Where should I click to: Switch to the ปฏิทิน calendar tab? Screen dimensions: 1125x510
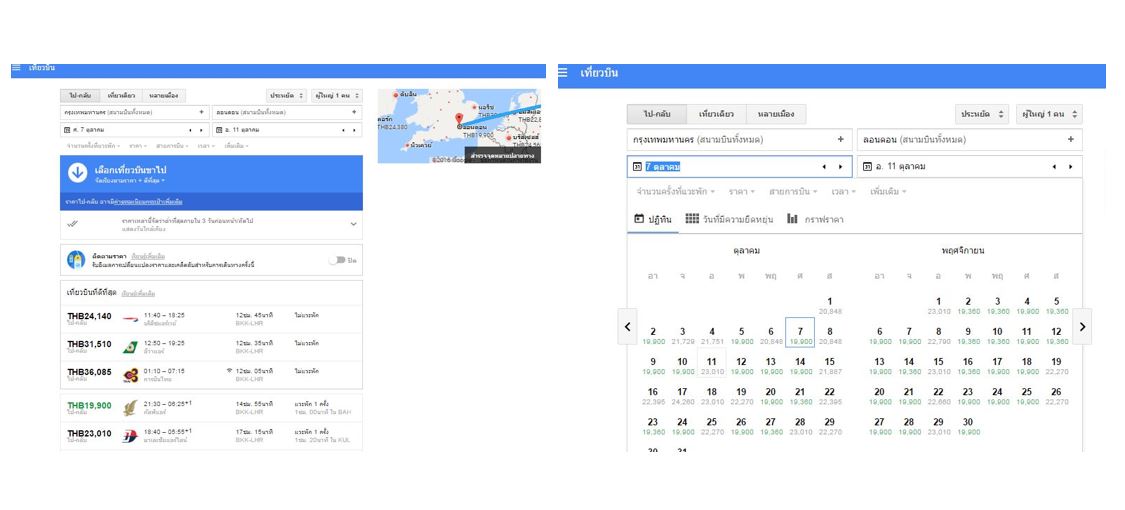point(654,219)
